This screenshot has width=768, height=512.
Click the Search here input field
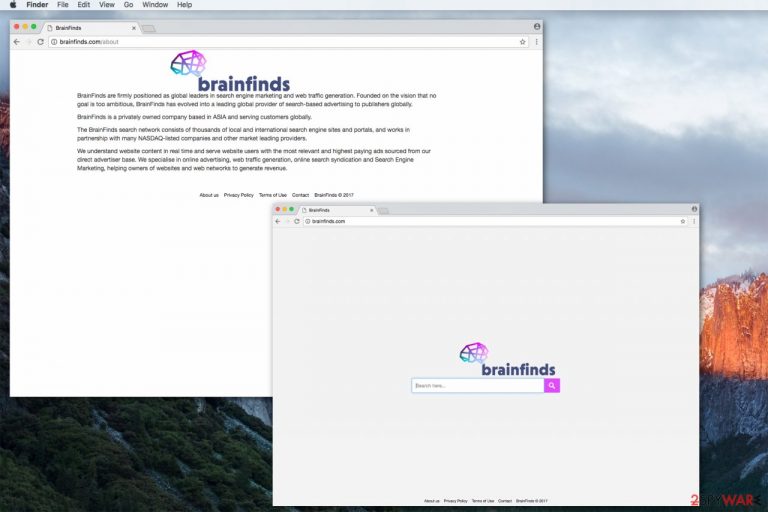pos(478,386)
